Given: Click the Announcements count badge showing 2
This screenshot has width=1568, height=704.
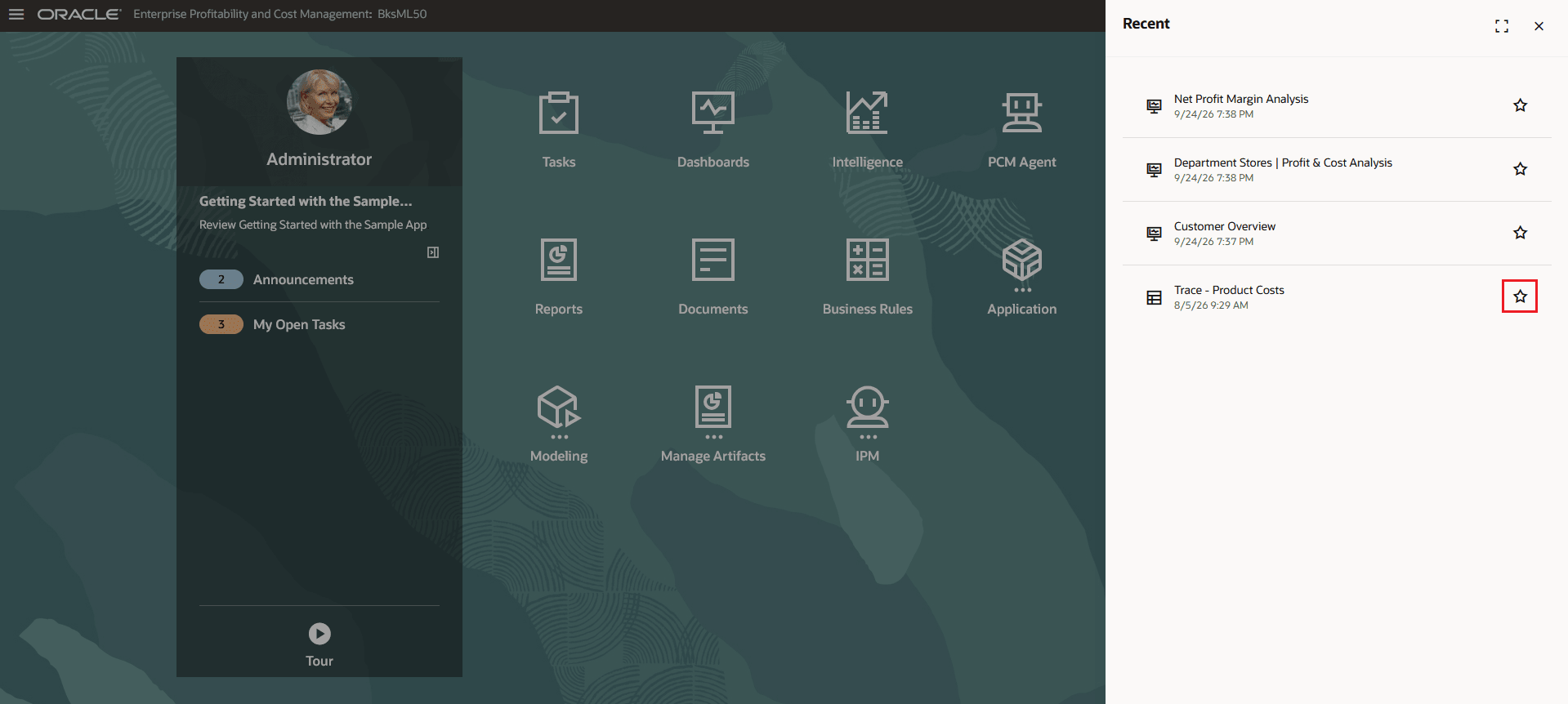Looking at the screenshot, I should [x=221, y=279].
